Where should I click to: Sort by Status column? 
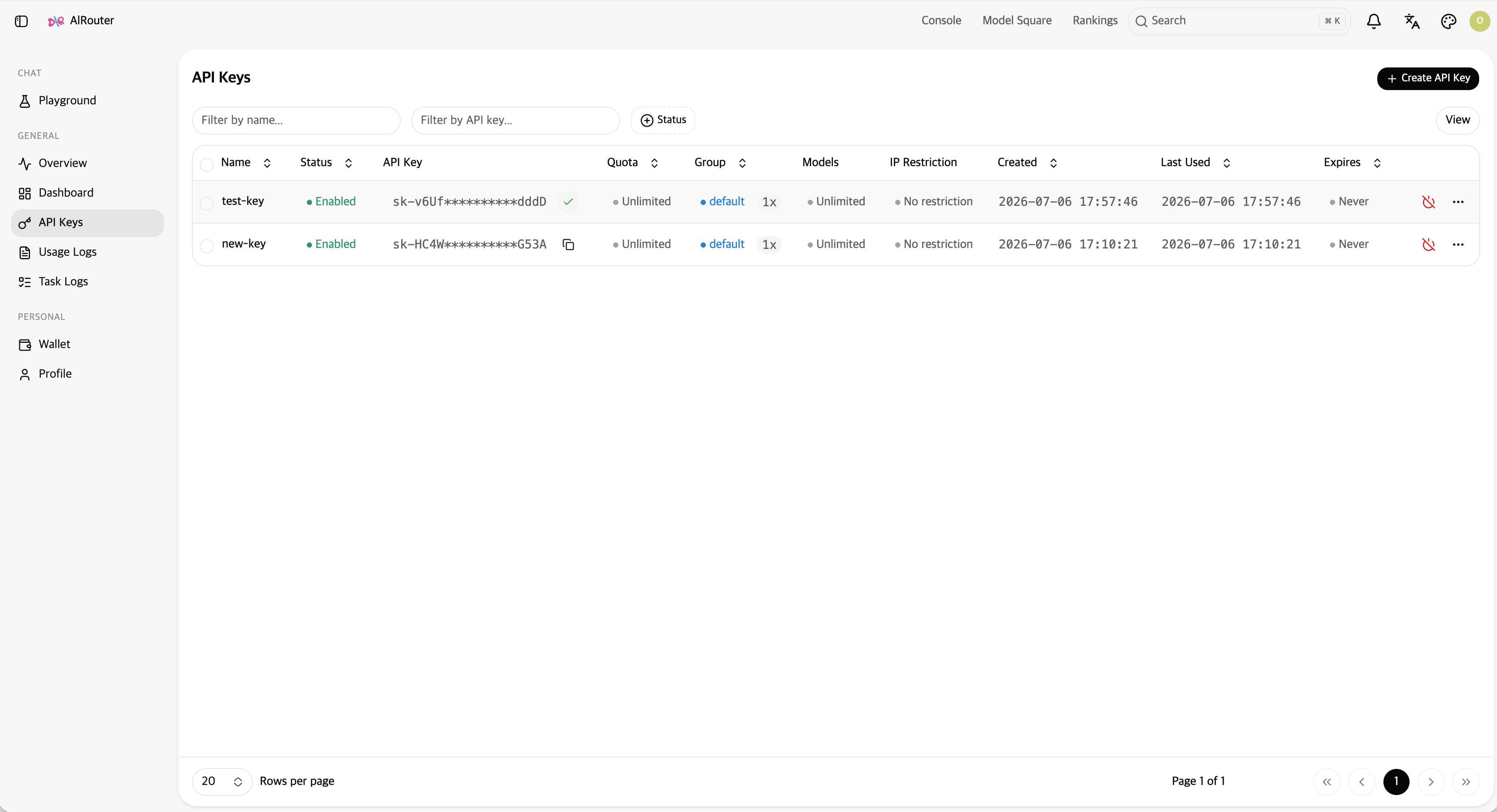point(326,163)
